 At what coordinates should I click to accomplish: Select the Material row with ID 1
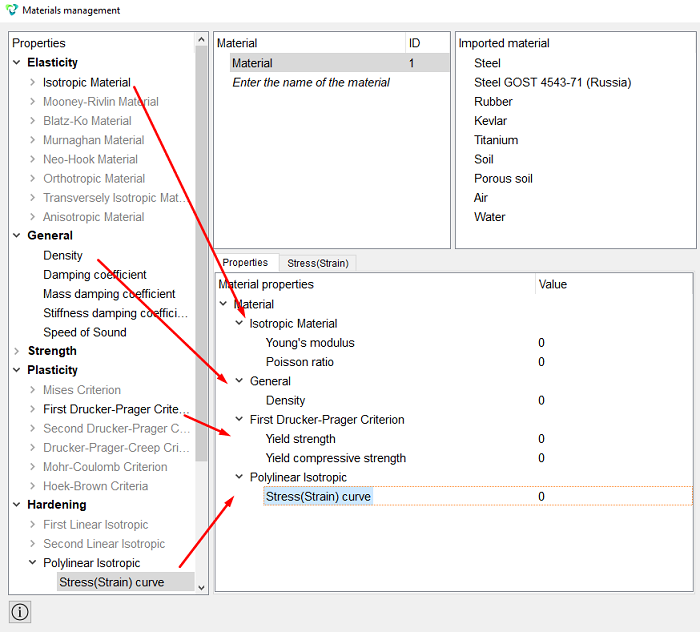pyautogui.click(x=339, y=63)
